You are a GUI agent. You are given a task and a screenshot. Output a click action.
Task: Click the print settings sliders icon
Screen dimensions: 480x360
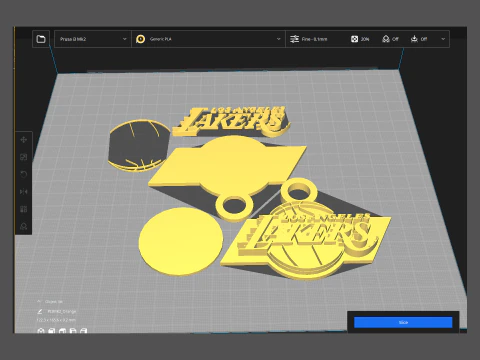294,39
